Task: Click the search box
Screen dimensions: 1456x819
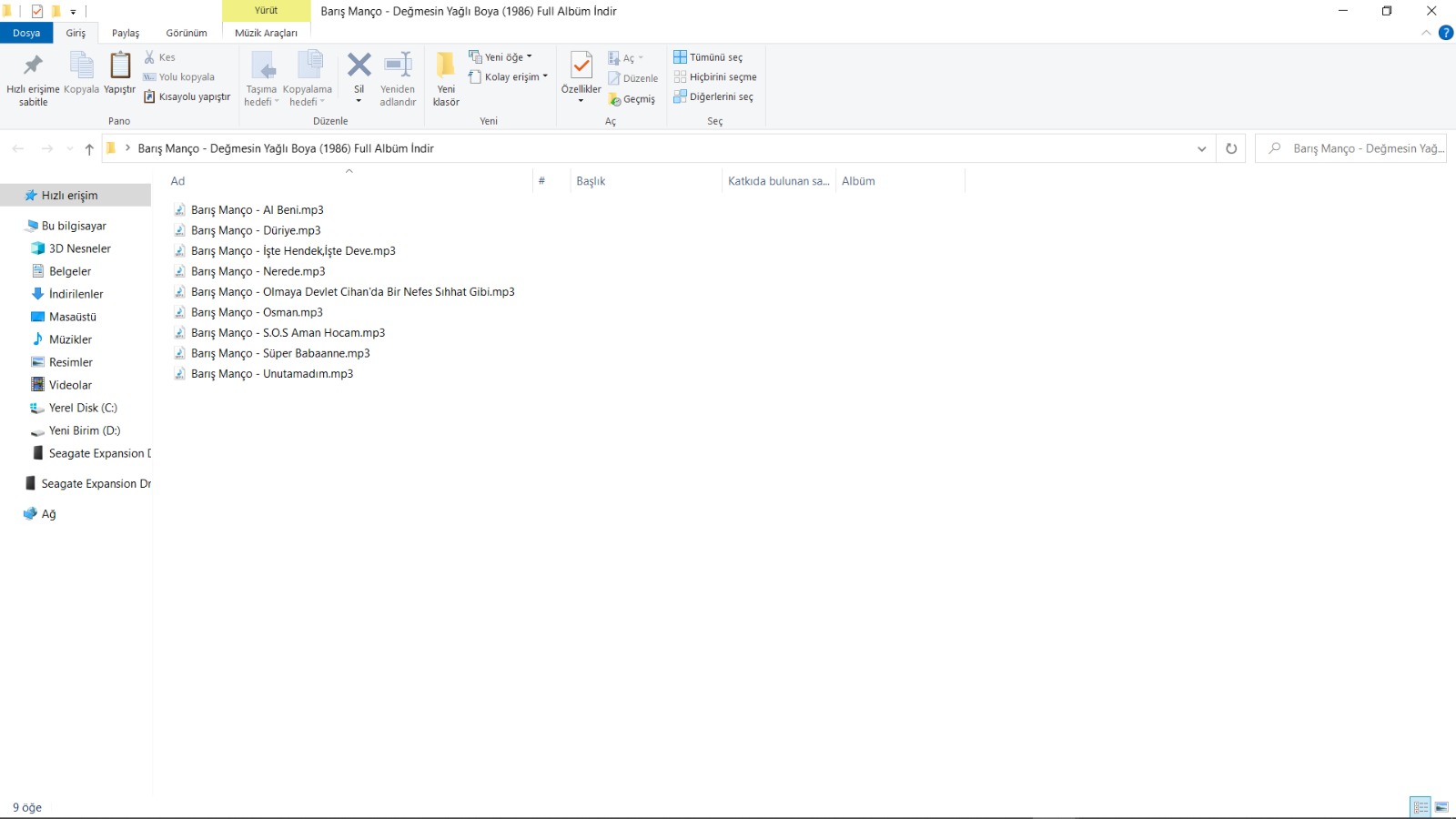Action: [x=1351, y=148]
